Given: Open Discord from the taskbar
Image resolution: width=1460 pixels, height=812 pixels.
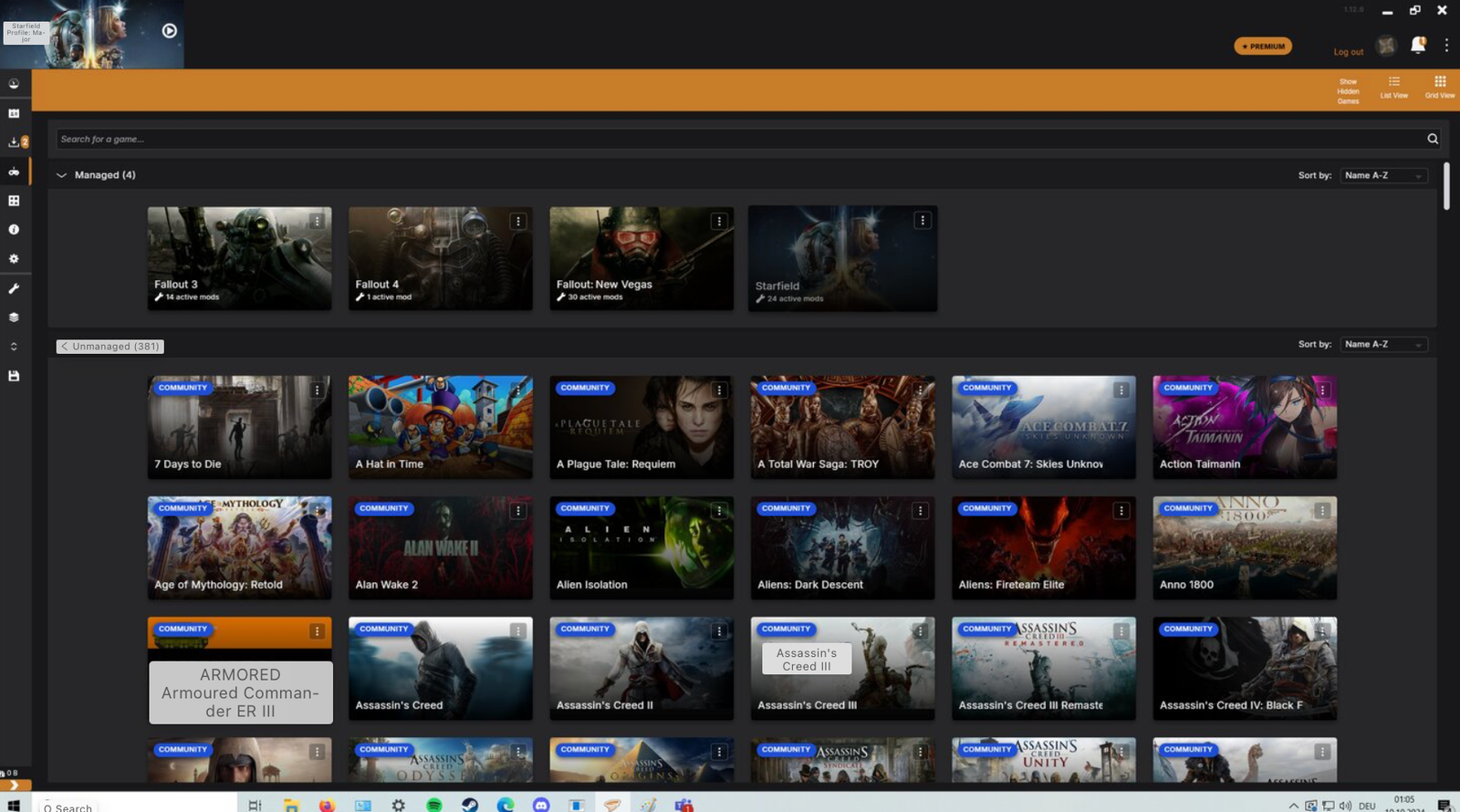Looking at the screenshot, I should click(x=541, y=805).
